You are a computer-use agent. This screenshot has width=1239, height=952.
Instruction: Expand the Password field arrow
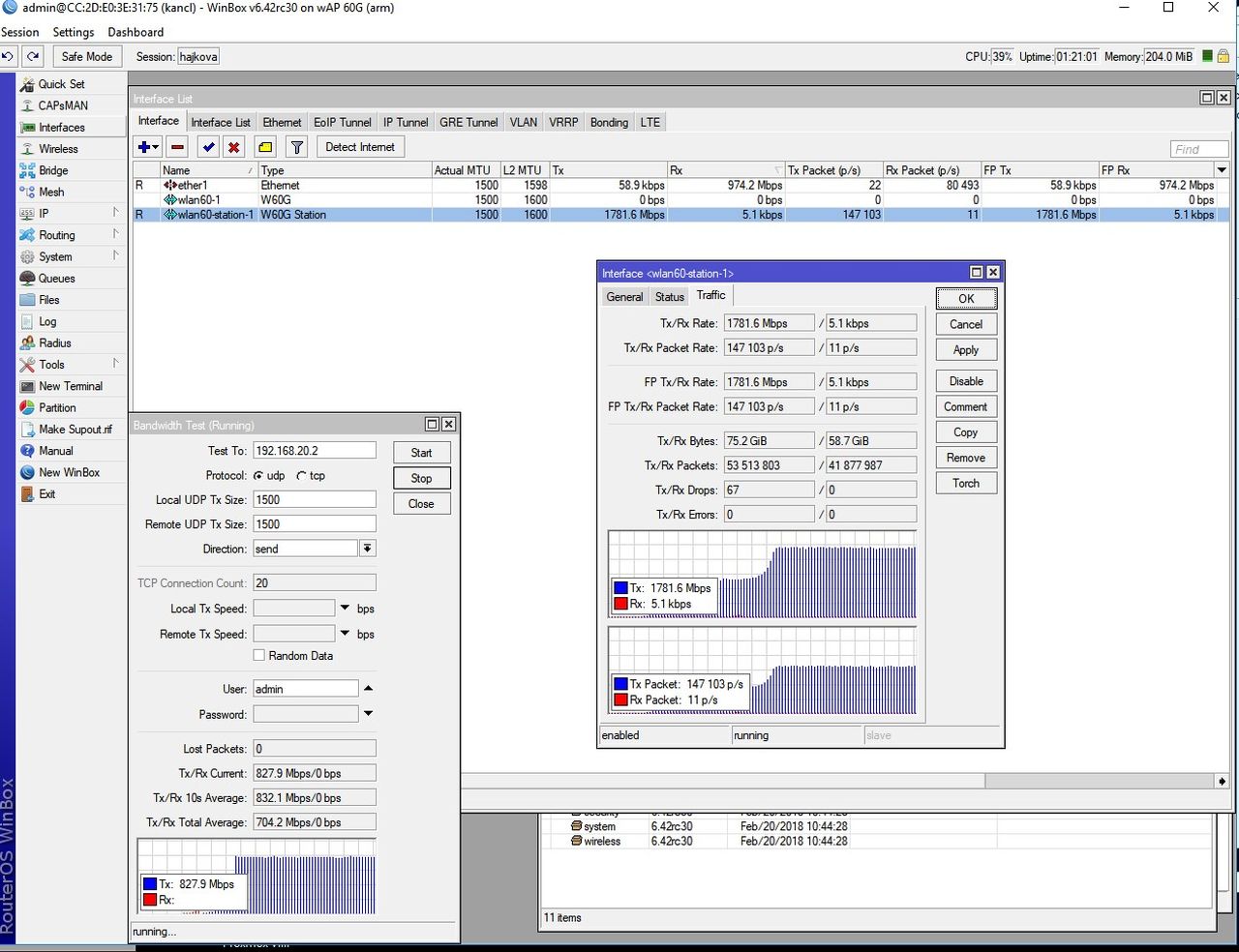click(368, 713)
